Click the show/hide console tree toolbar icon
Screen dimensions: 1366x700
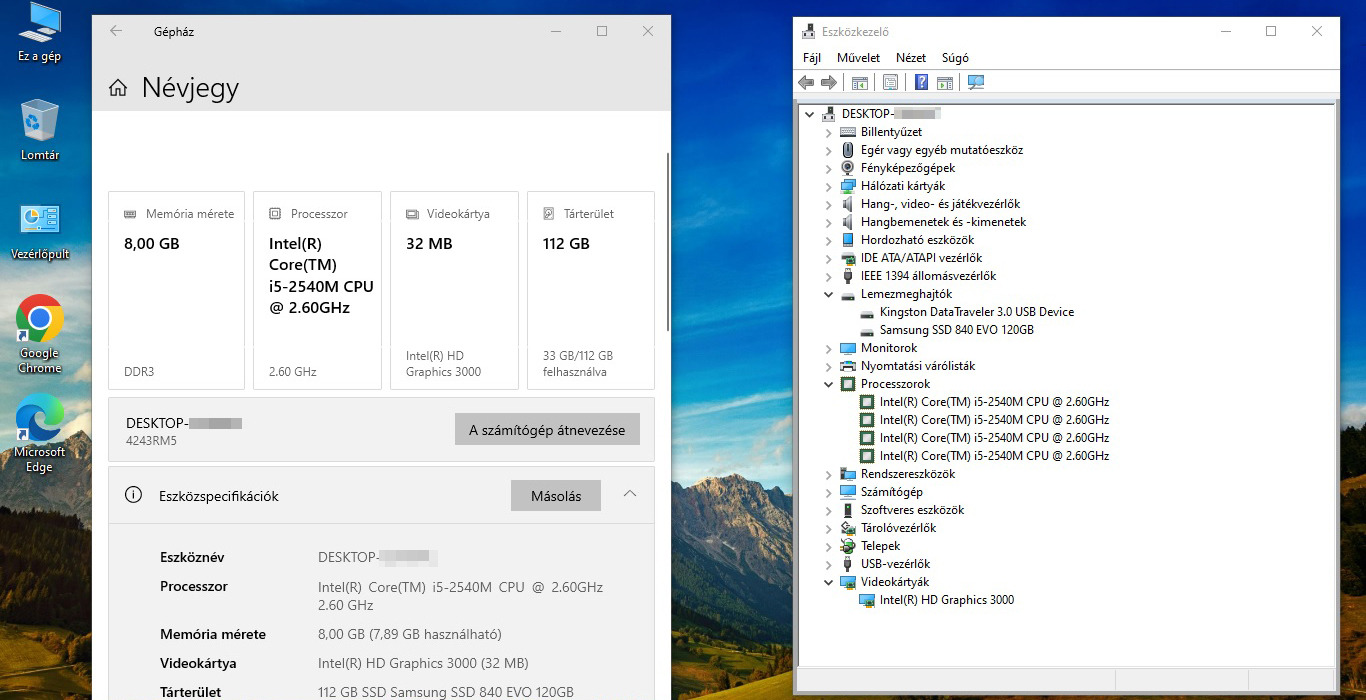[859, 82]
